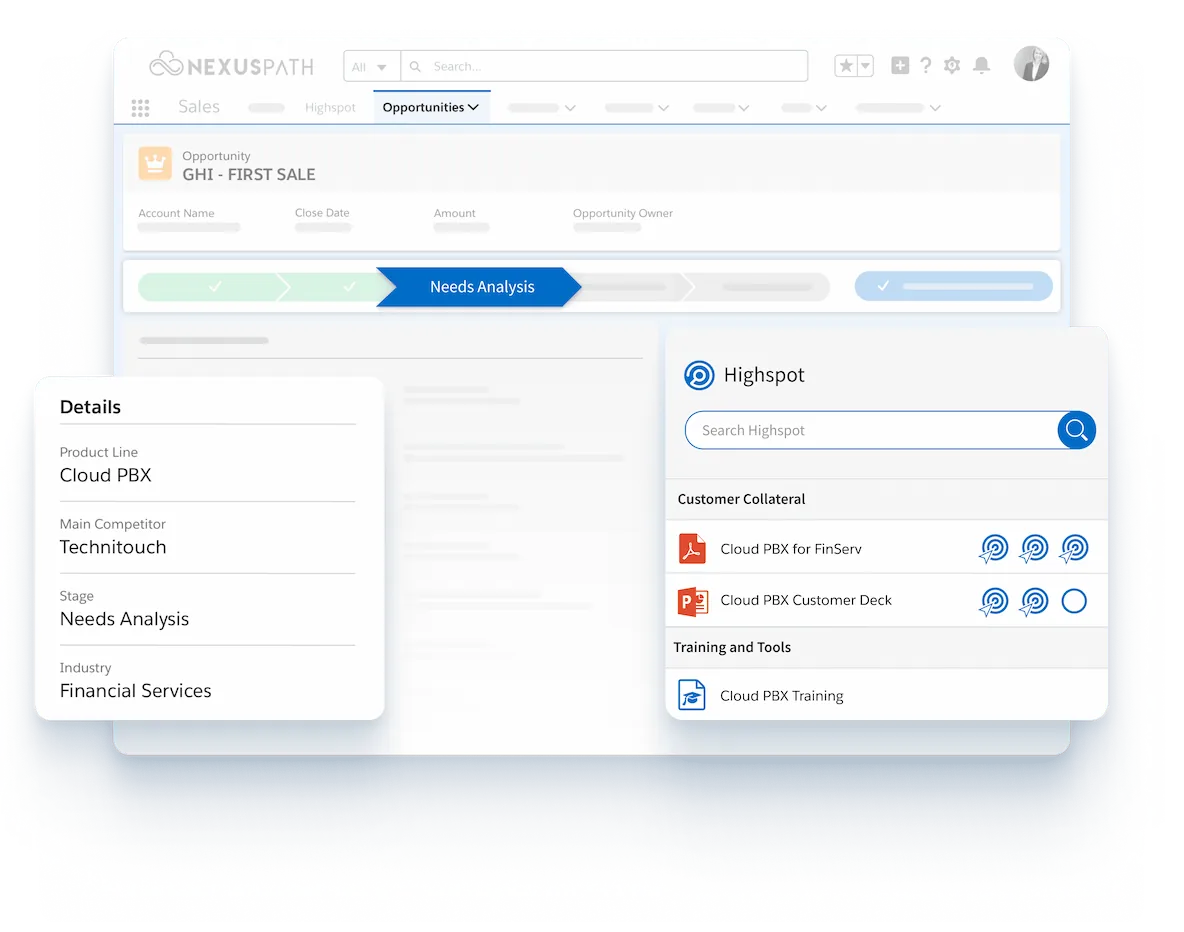Open Cloud PBX for FinServ PDF icon

pos(692,549)
